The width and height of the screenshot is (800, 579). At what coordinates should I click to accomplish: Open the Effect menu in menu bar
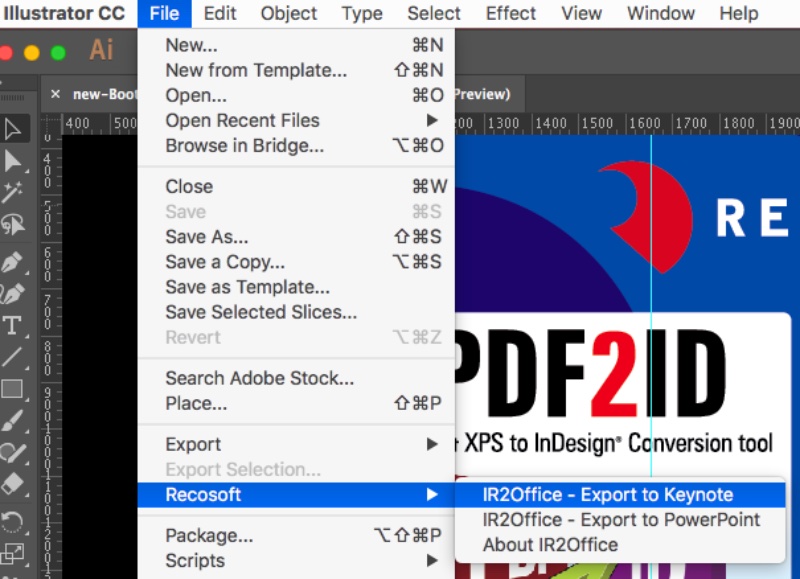click(x=511, y=13)
